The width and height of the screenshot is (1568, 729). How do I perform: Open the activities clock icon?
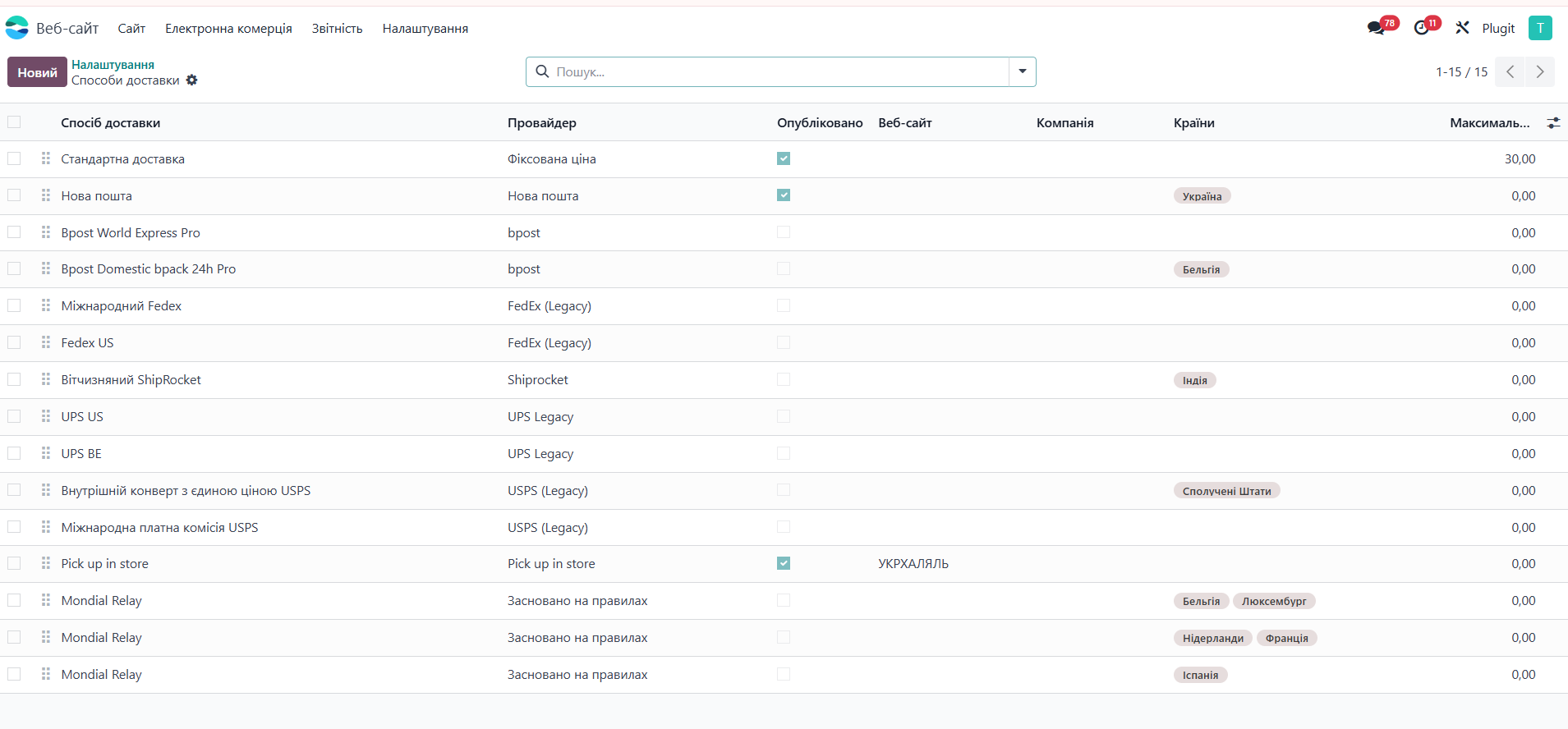1421,28
